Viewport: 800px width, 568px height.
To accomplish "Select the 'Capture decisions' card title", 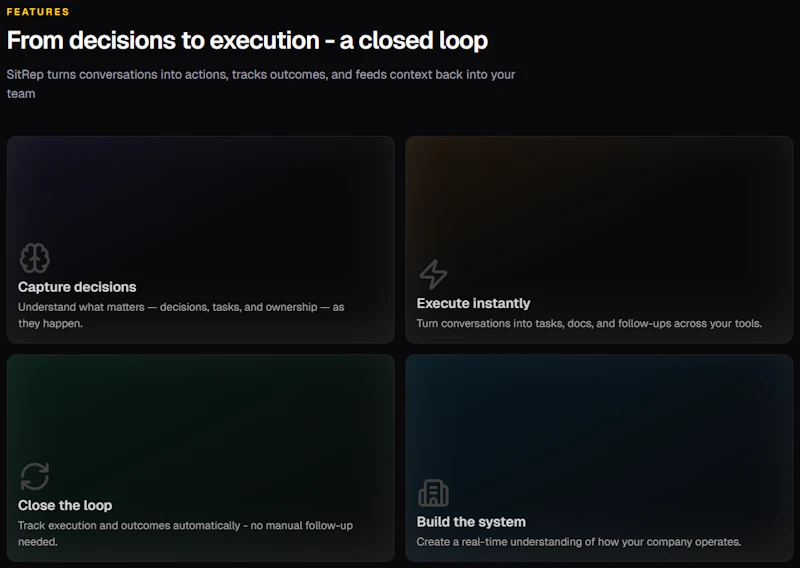I will click(x=77, y=287).
